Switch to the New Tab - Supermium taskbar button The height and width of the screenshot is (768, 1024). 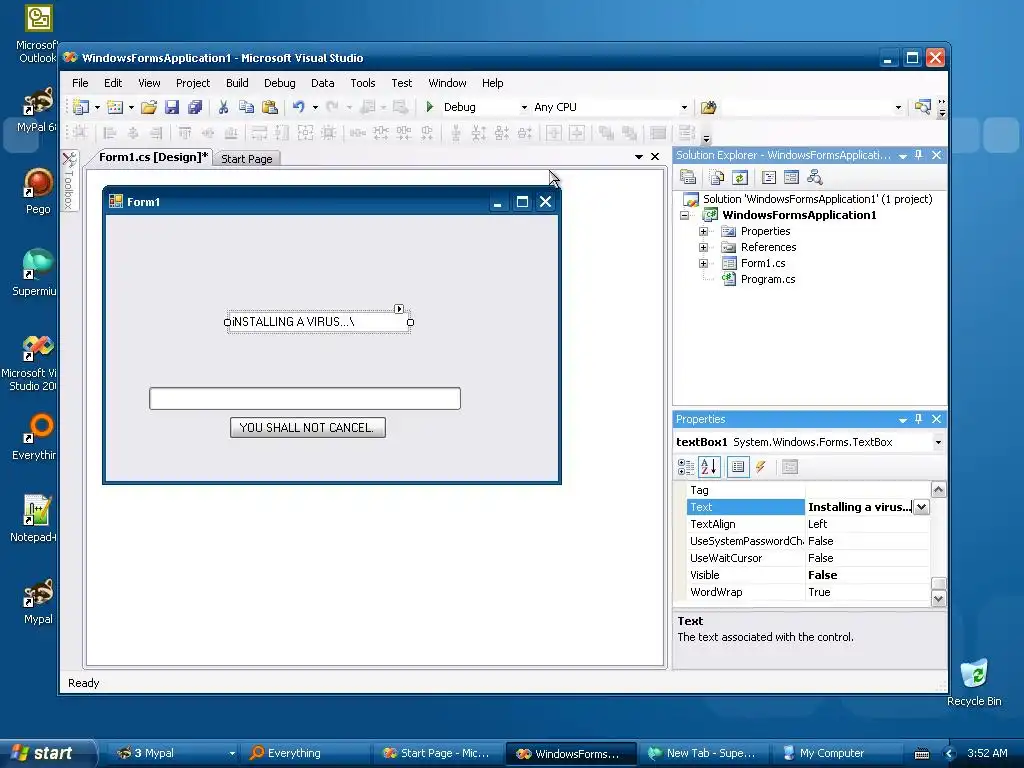coord(704,753)
